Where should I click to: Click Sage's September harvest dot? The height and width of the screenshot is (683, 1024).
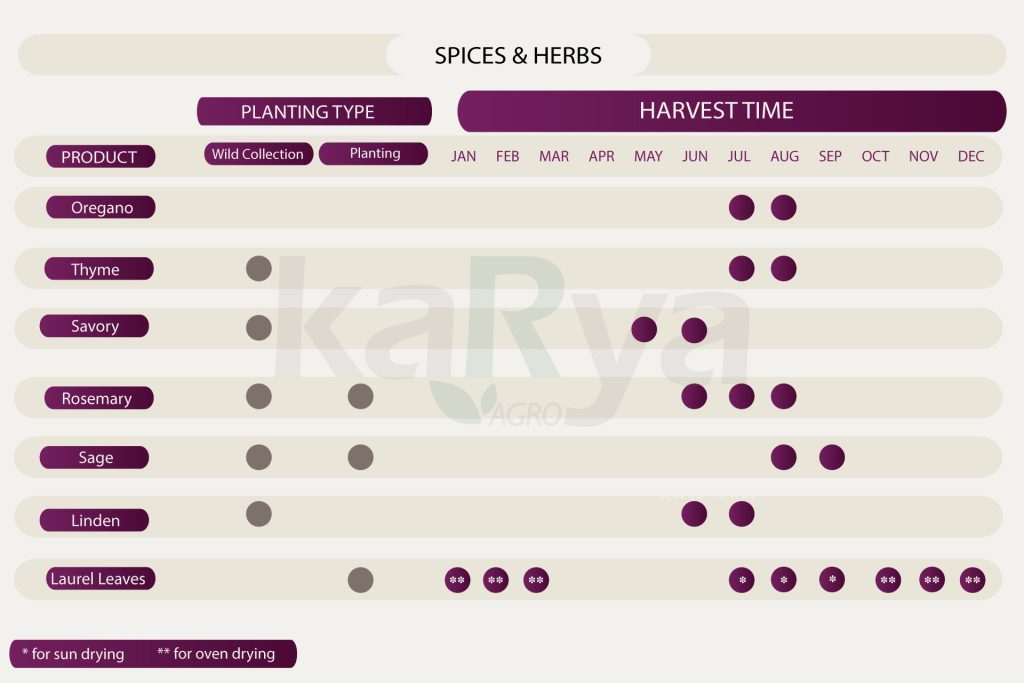(x=832, y=457)
